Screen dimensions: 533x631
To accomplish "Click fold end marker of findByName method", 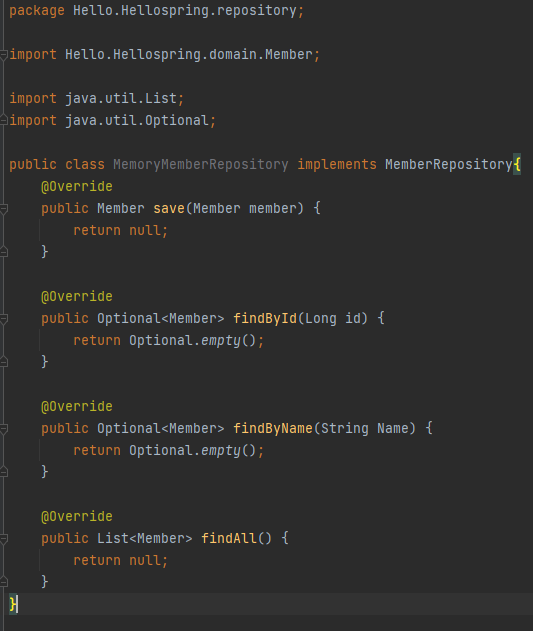I will pyautogui.click(x=4, y=472).
